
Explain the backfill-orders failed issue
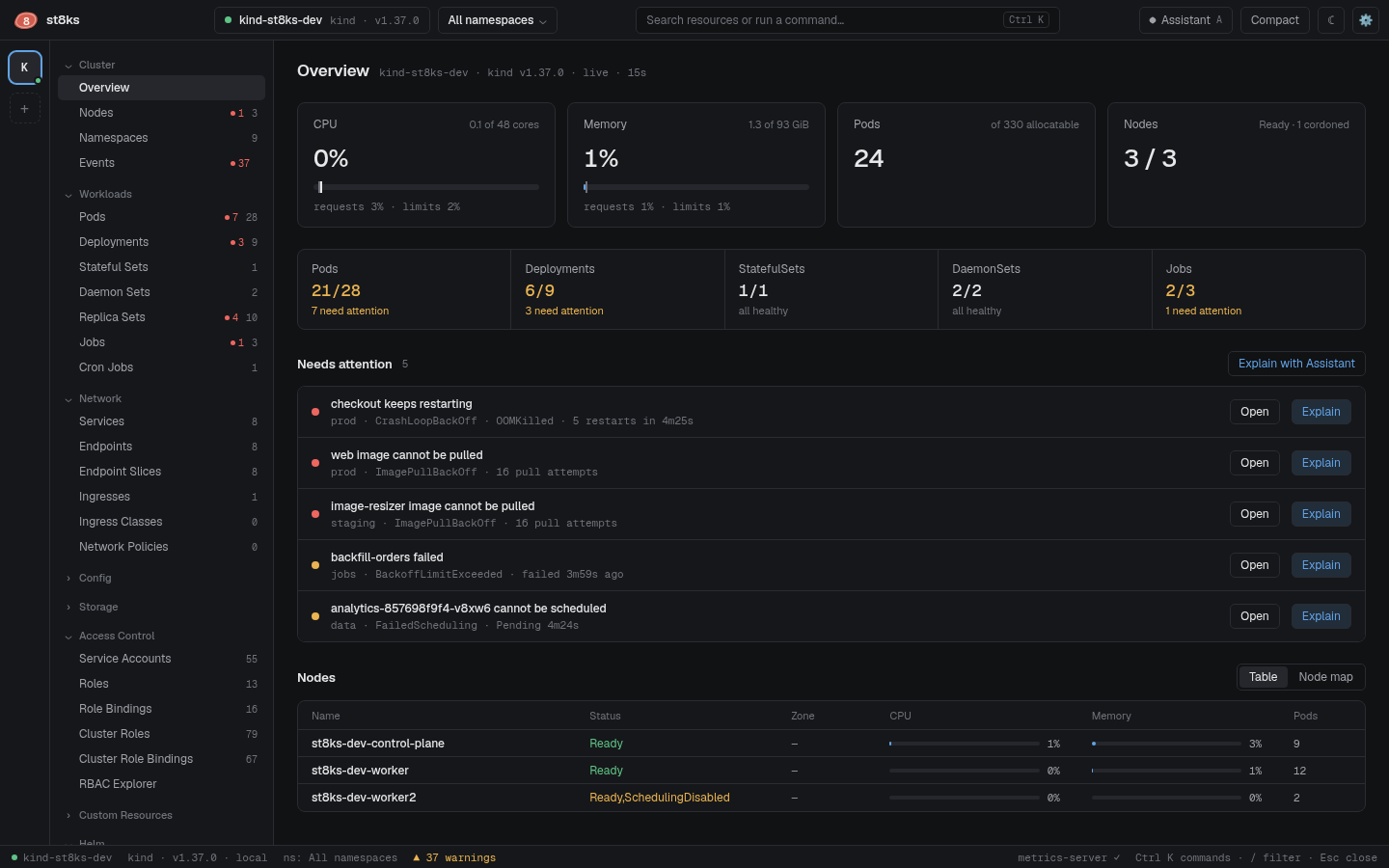point(1321,565)
